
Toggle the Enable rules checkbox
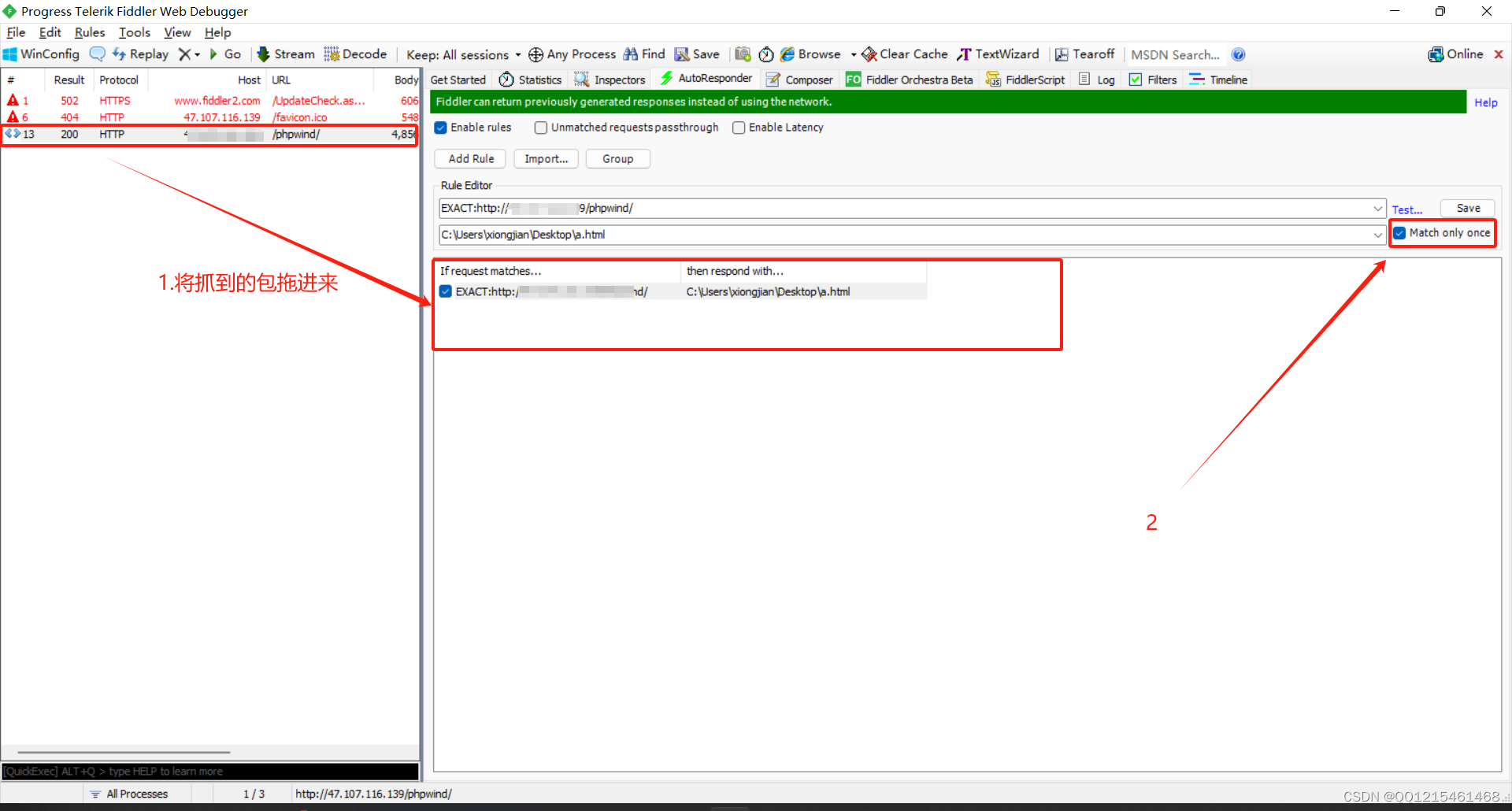coord(441,128)
